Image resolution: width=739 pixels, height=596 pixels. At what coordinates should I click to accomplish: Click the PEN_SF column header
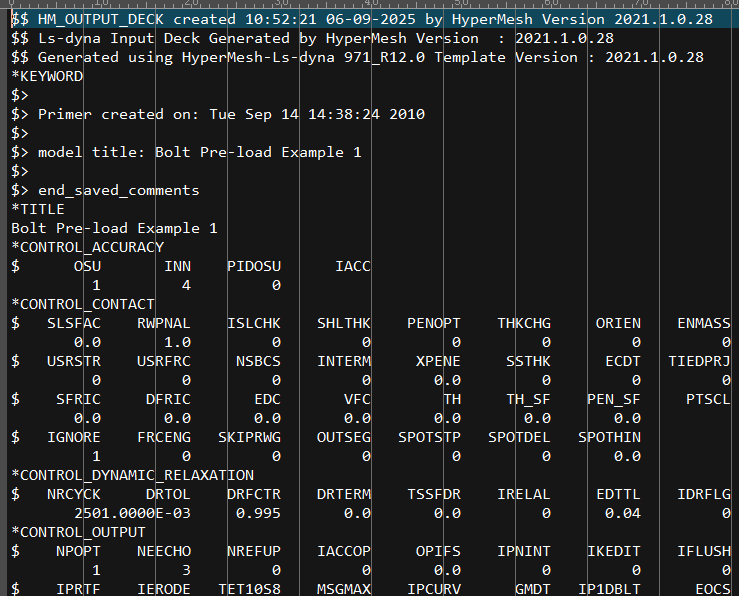click(614, 400)
